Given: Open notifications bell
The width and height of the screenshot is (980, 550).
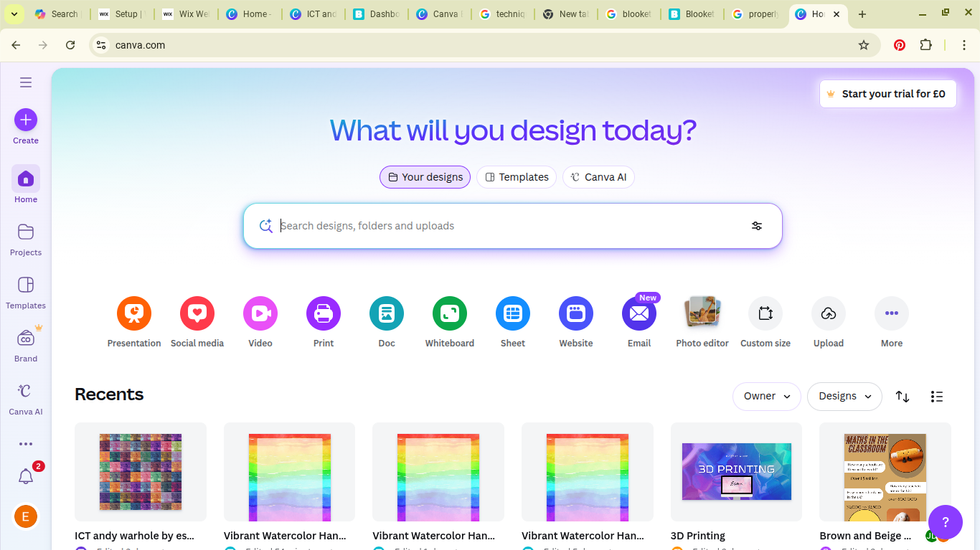Looking at the screenshot, I should 26,477.
